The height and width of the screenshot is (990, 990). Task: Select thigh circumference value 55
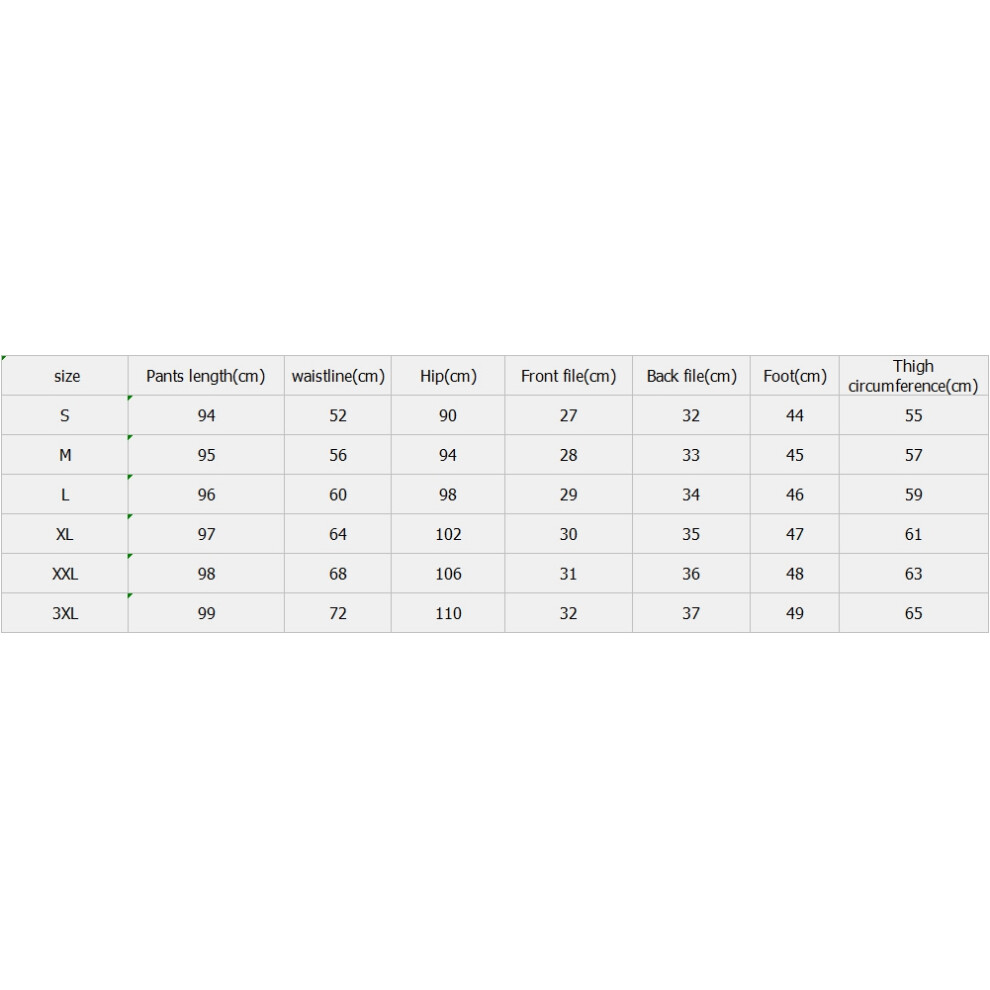pos(914,415)
